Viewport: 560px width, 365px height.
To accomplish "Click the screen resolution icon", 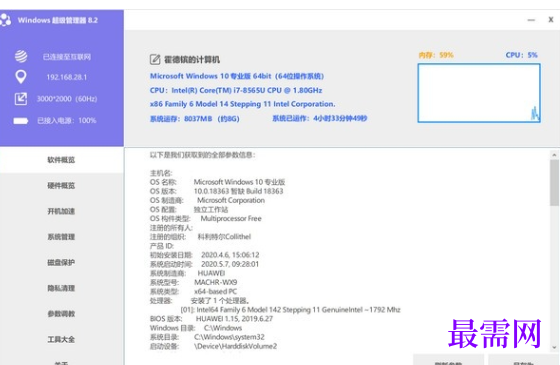I will click(x=21, y=99).
